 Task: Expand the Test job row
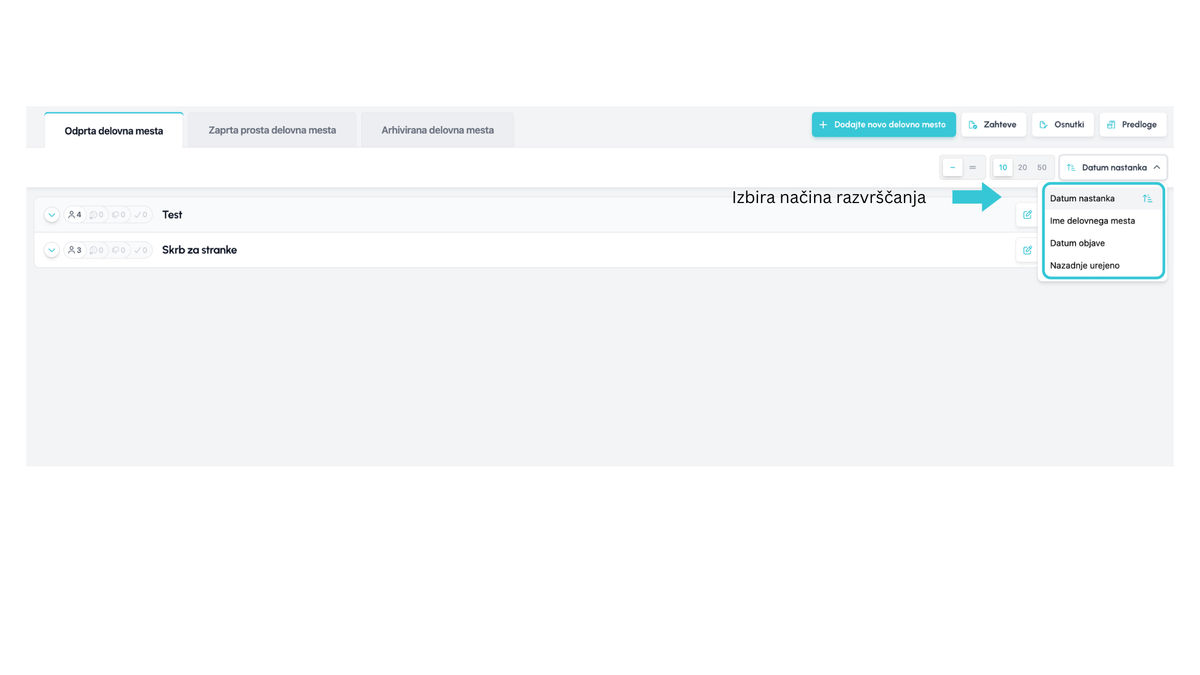(52, 215)
